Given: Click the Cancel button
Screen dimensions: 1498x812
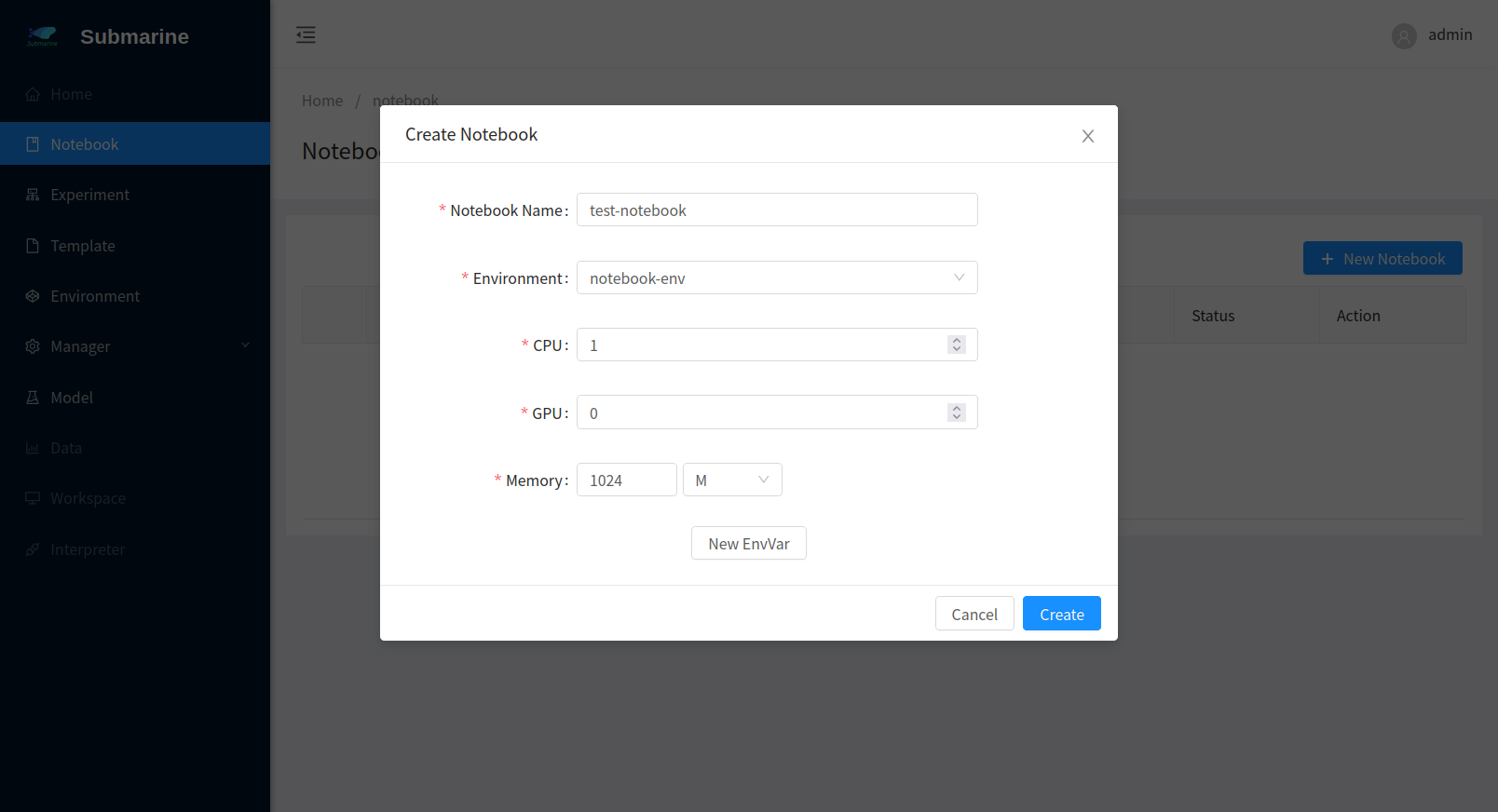Looking at the screenshot, I should click(974, 614).
